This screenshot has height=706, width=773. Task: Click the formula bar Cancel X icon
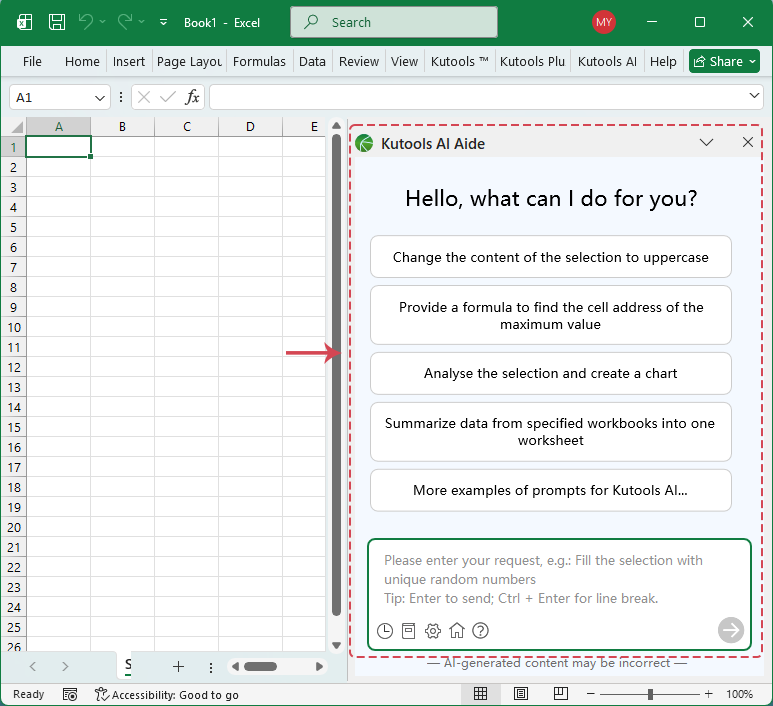click(144, 97)
